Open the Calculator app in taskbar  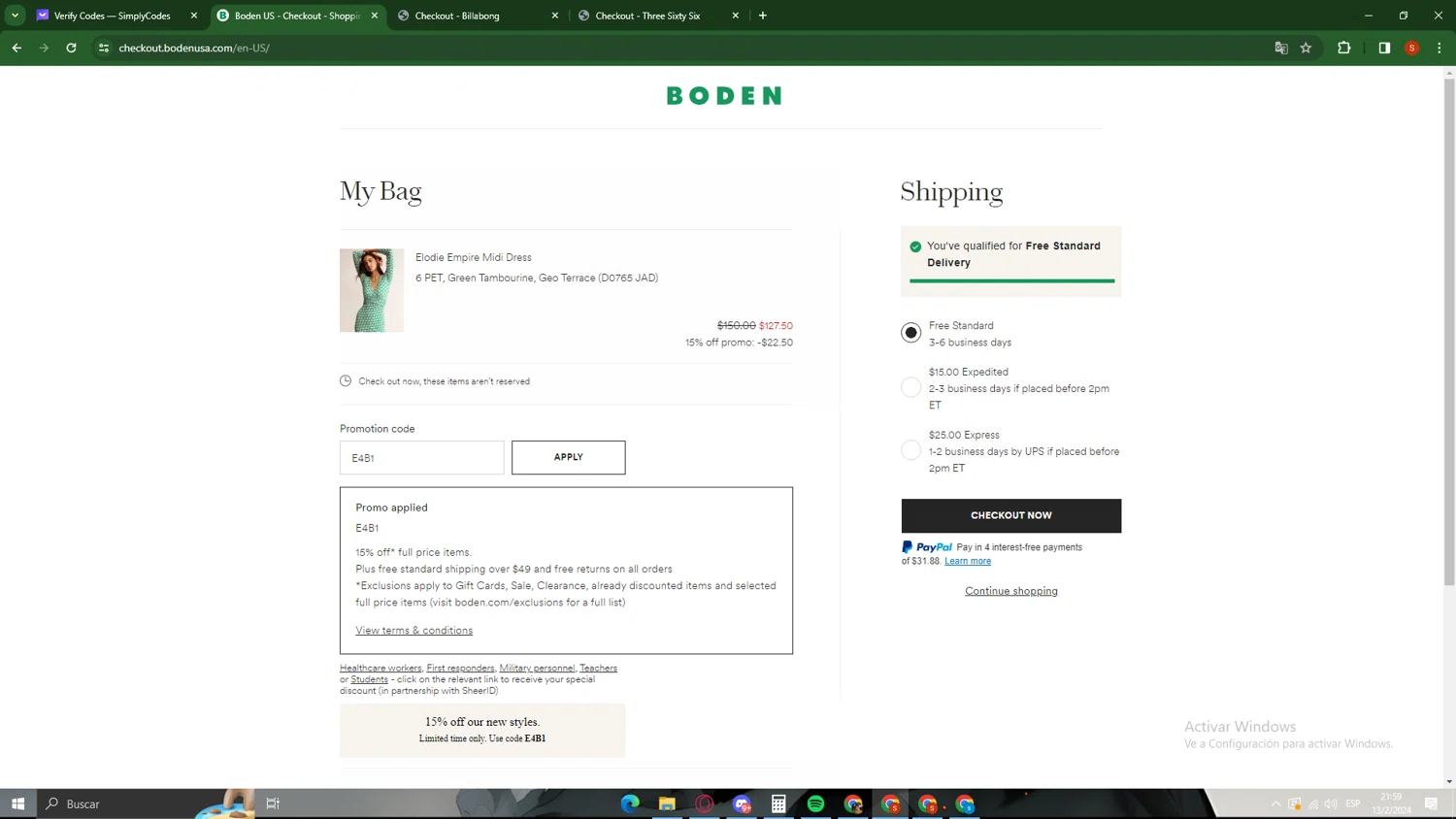[778, 803]
